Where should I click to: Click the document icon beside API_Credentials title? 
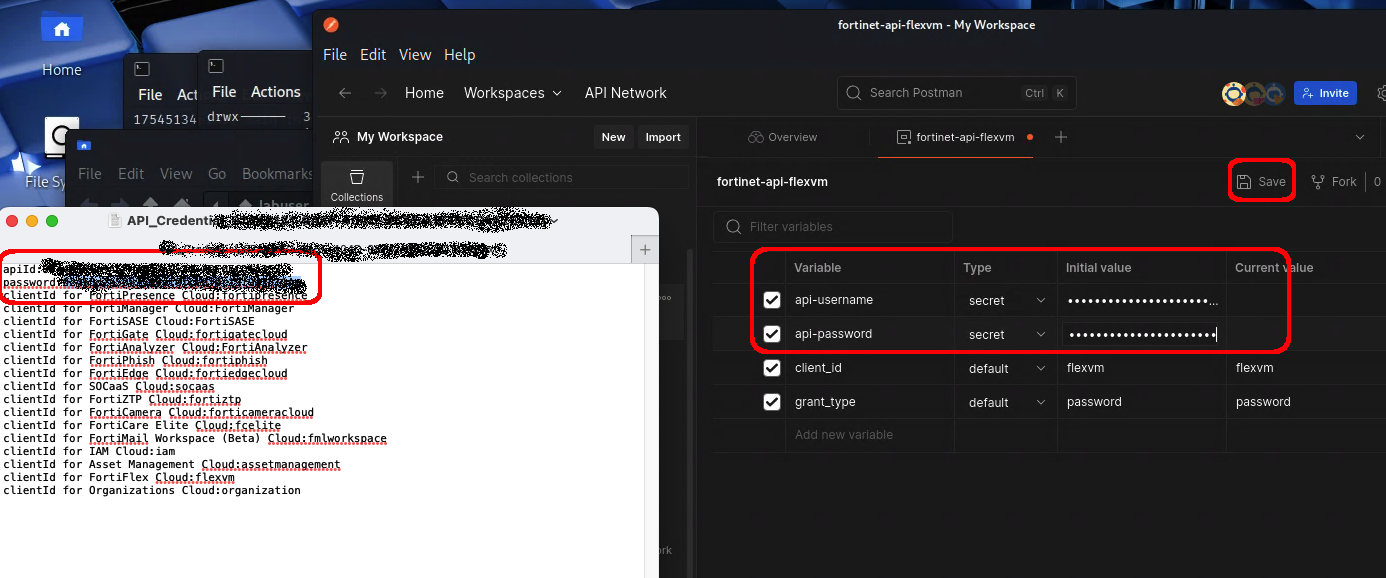116,221
